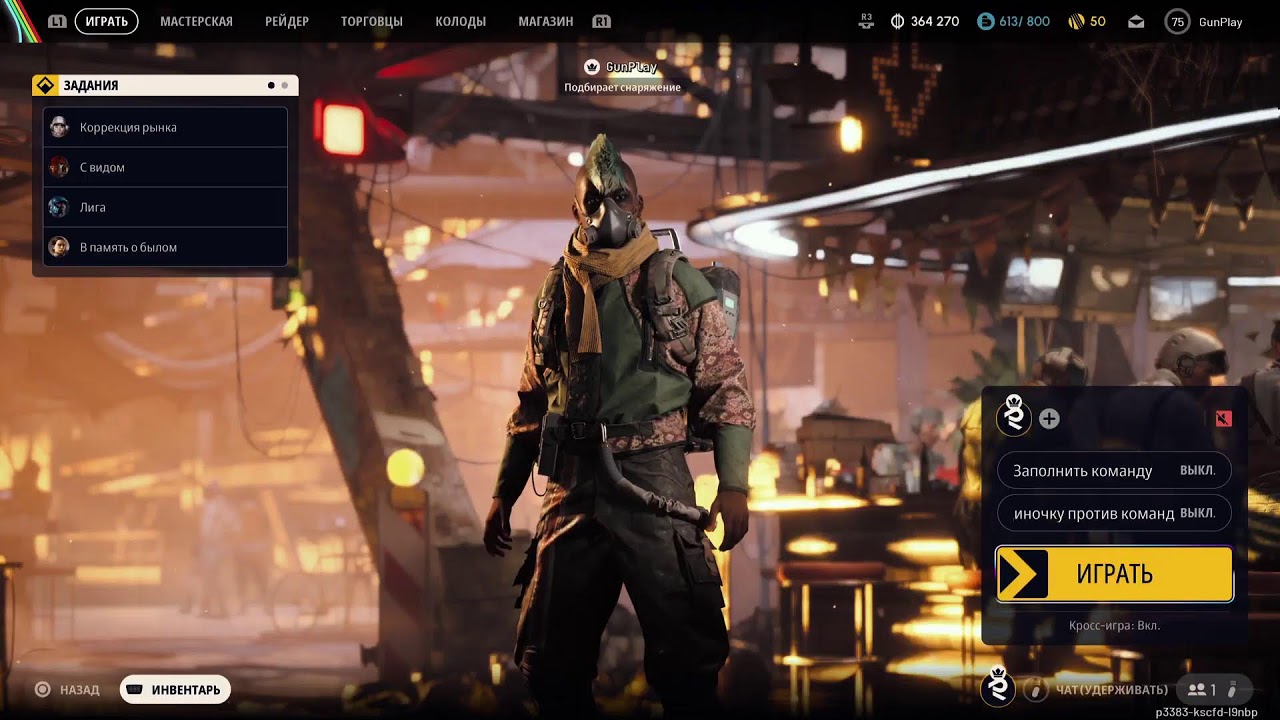Screen dimensions: 1280x720
Task: Click the avatar beside Лига quest
Action: [60, 207]
